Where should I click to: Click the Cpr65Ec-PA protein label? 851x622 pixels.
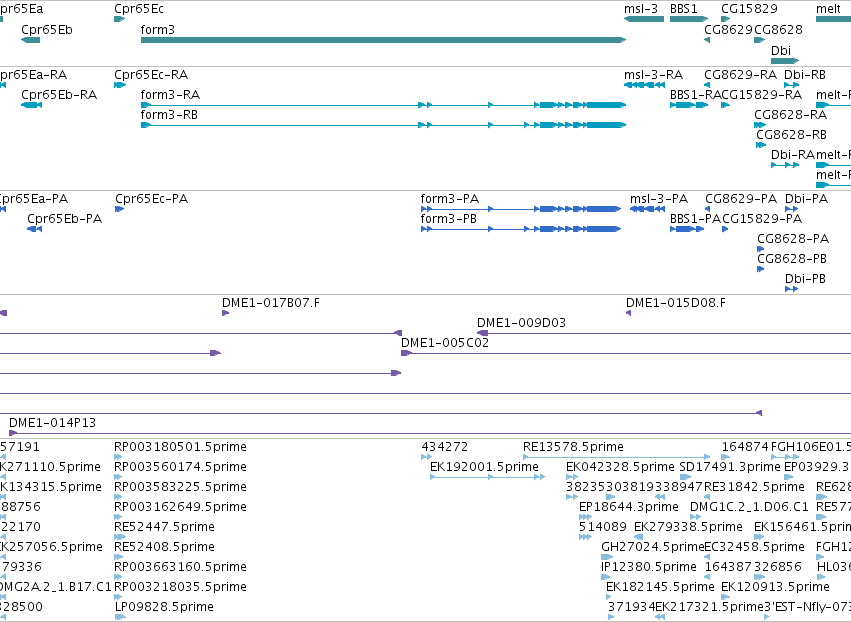(151, 199)
